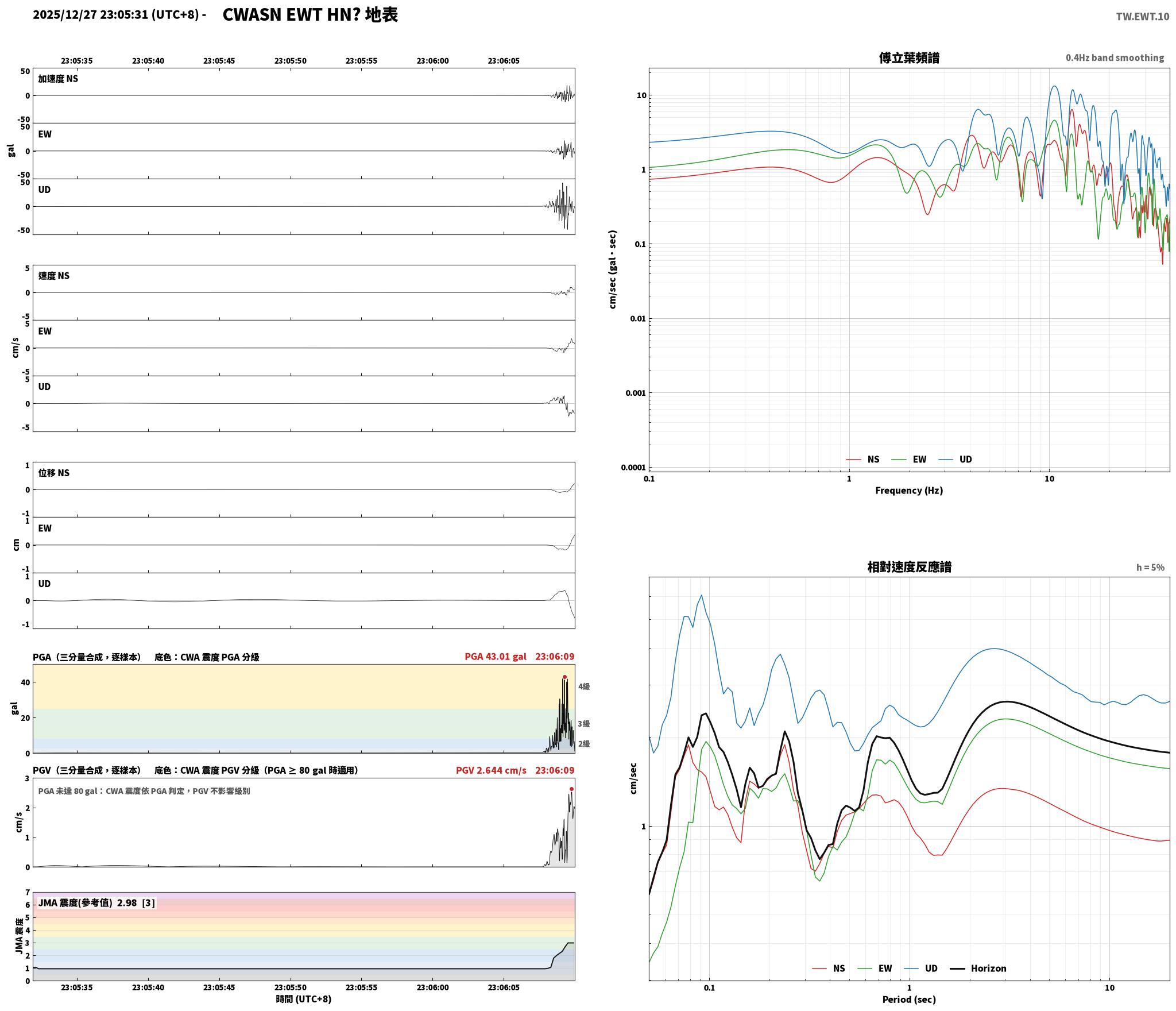Viewport: 1176px width, 1011px height.
Task: Click the UD legend entry in Fourier spectrum
Action: (x=955, y=459)
